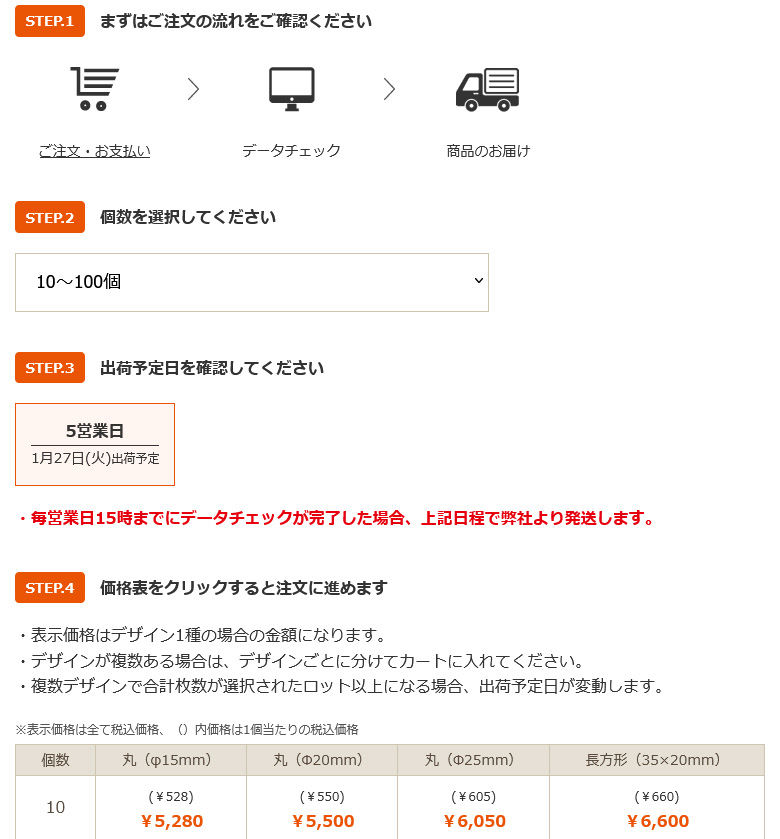Click the delivery truck icon
Viewport: 780px width, 839px height.
488,88
